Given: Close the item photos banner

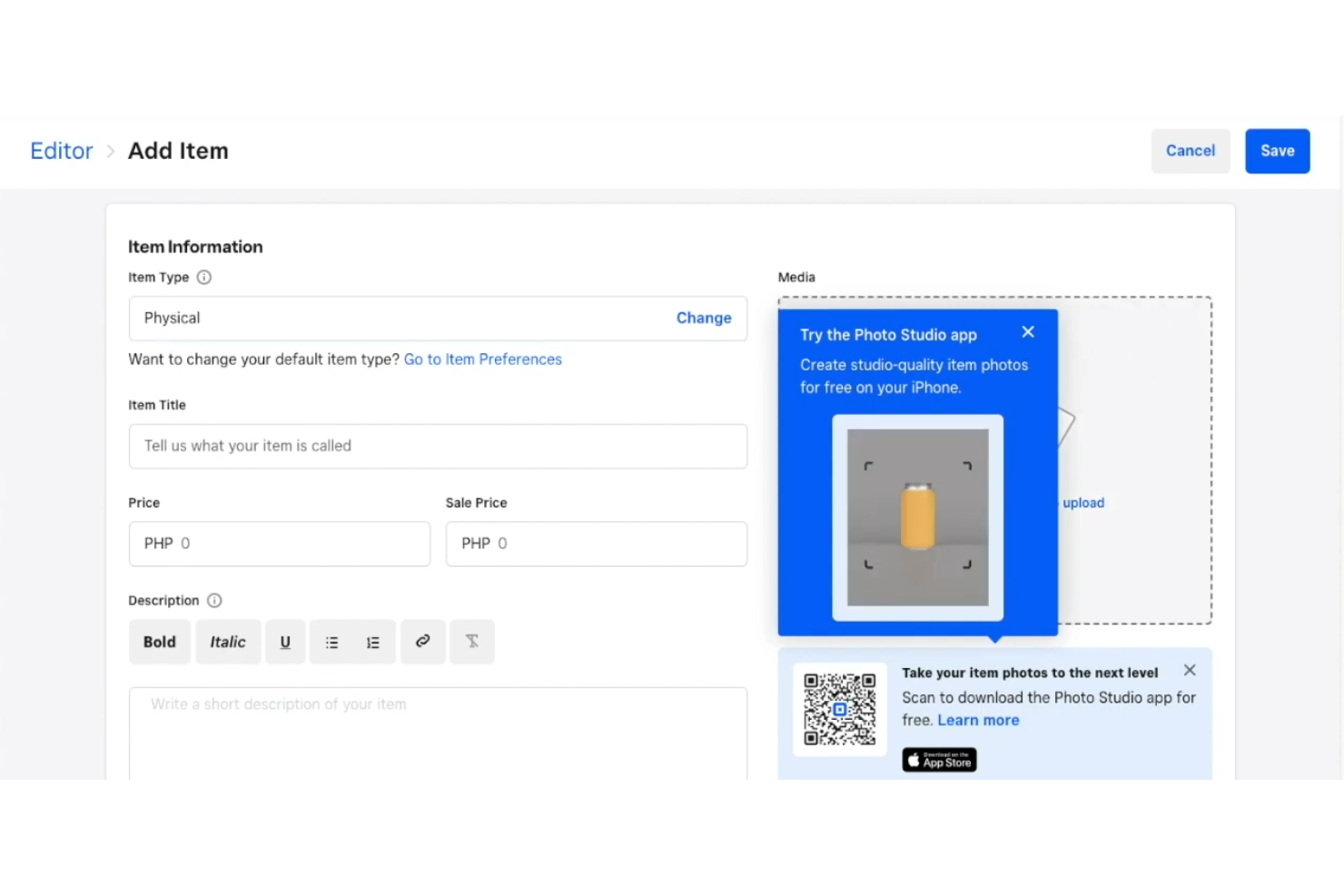Looking at the screenshot, I should click(1189, 670).
